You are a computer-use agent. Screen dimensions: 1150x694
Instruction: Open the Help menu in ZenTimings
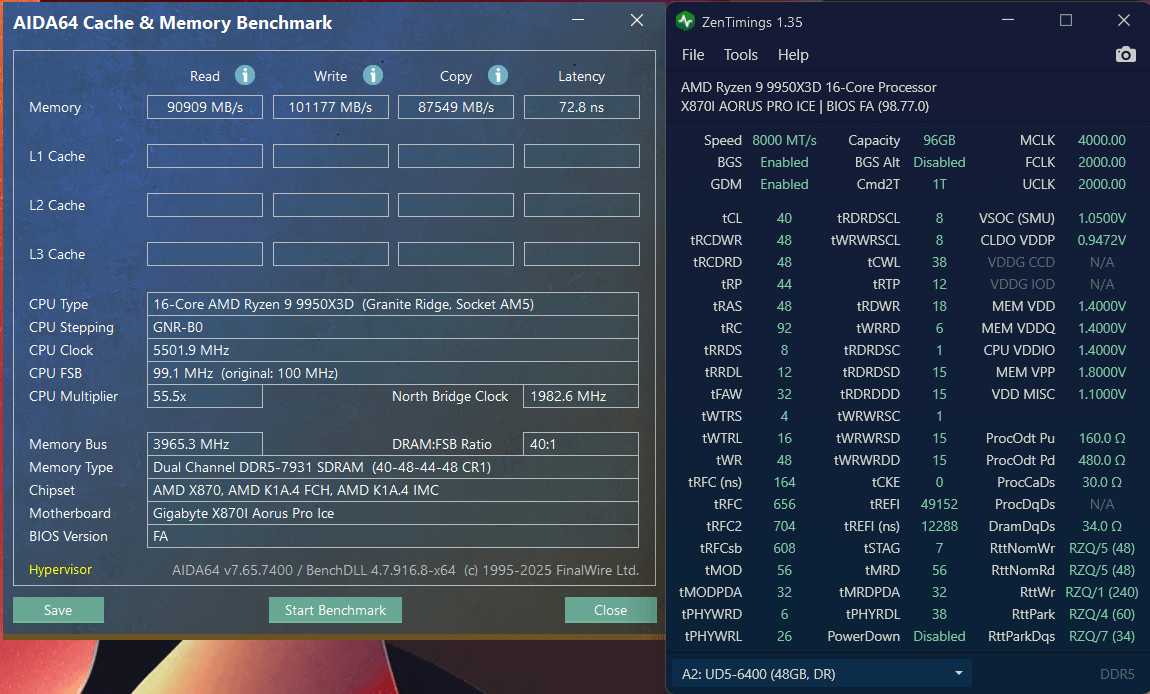pos(793,55)
